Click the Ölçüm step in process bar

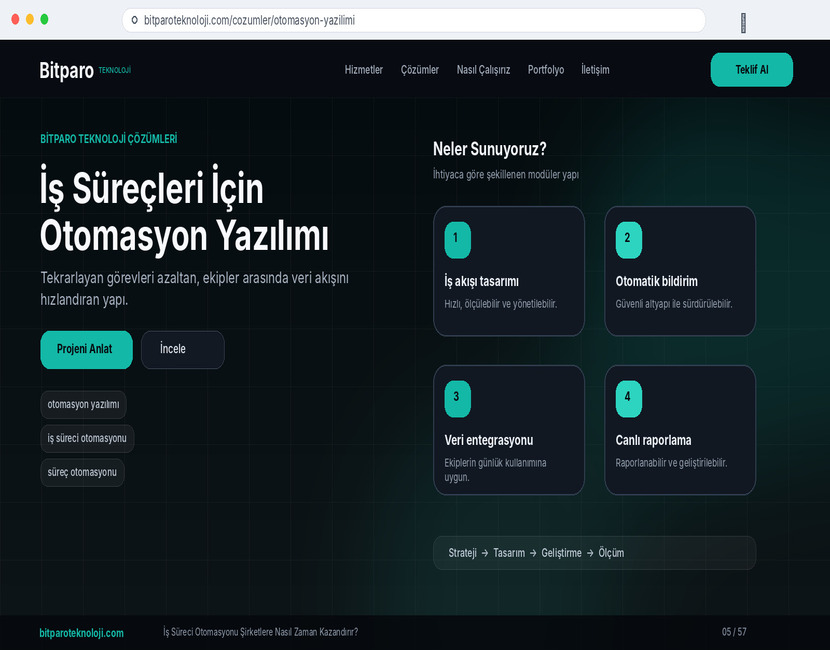tap(611, 553)
